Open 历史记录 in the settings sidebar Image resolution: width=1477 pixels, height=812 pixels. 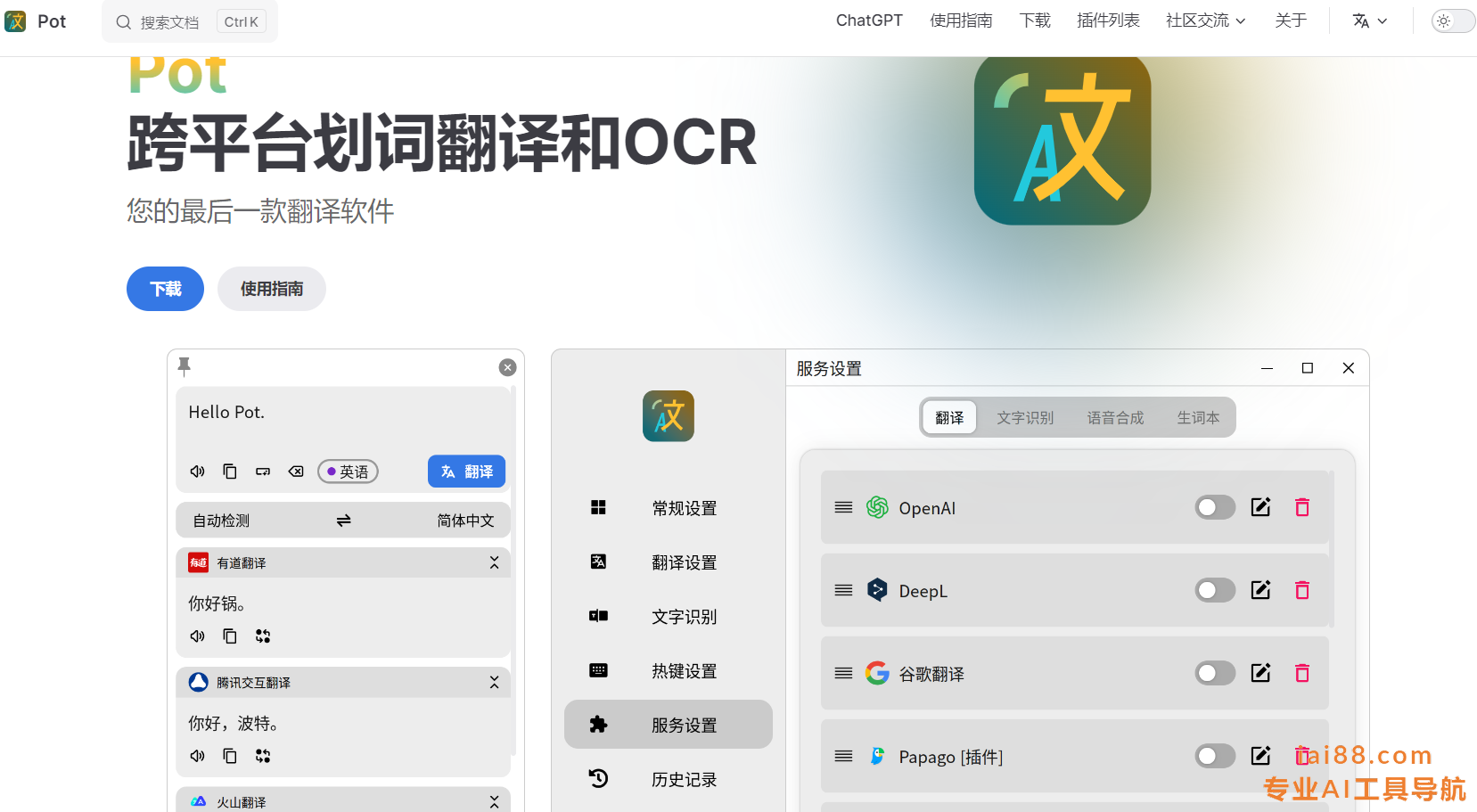click(669, 779)
